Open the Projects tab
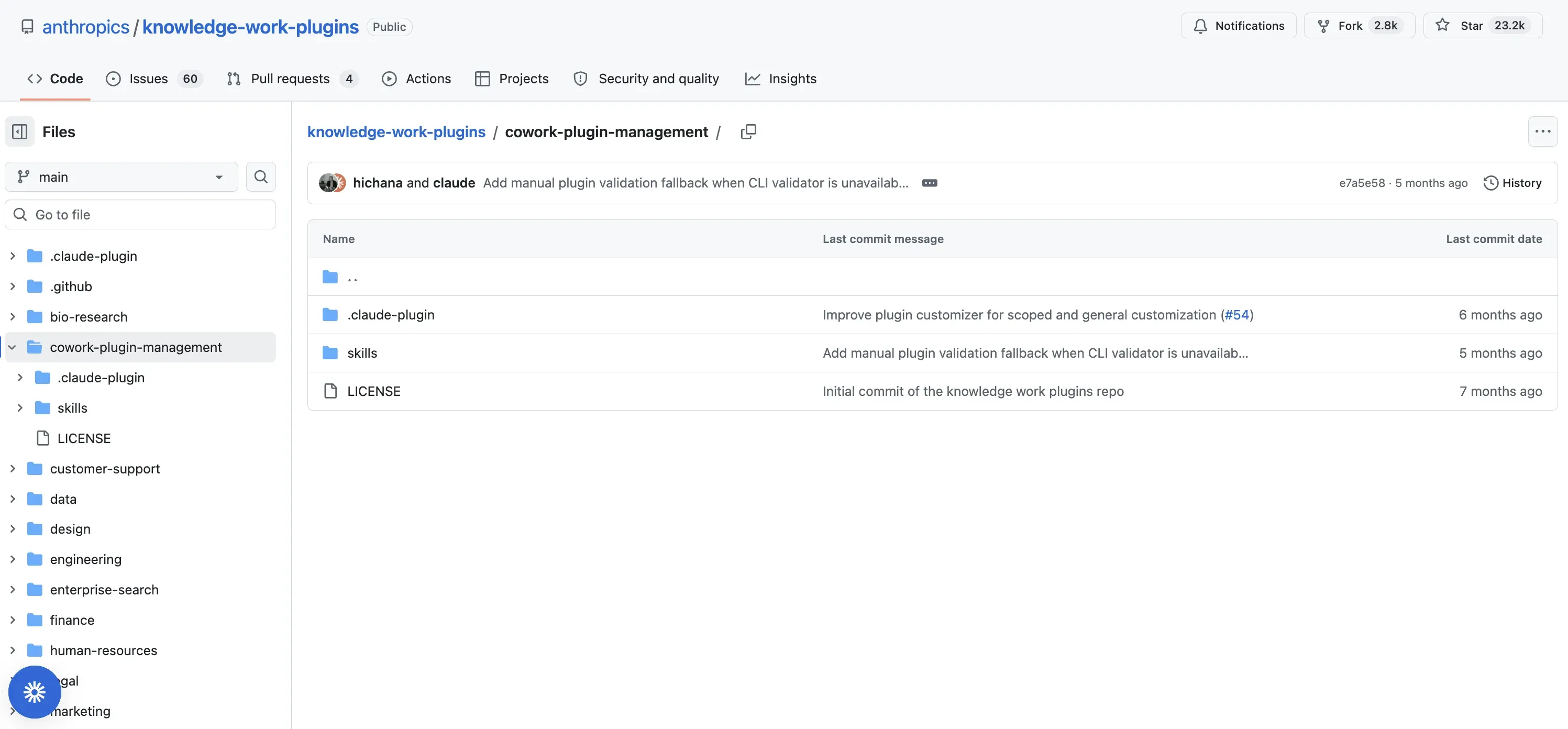The image size is (1568, 729). [x=512, y=79]
